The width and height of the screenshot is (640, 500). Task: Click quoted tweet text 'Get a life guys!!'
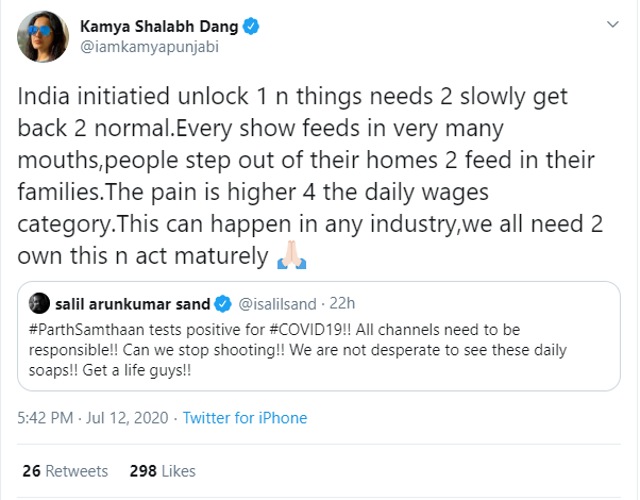tap(137, 371)
